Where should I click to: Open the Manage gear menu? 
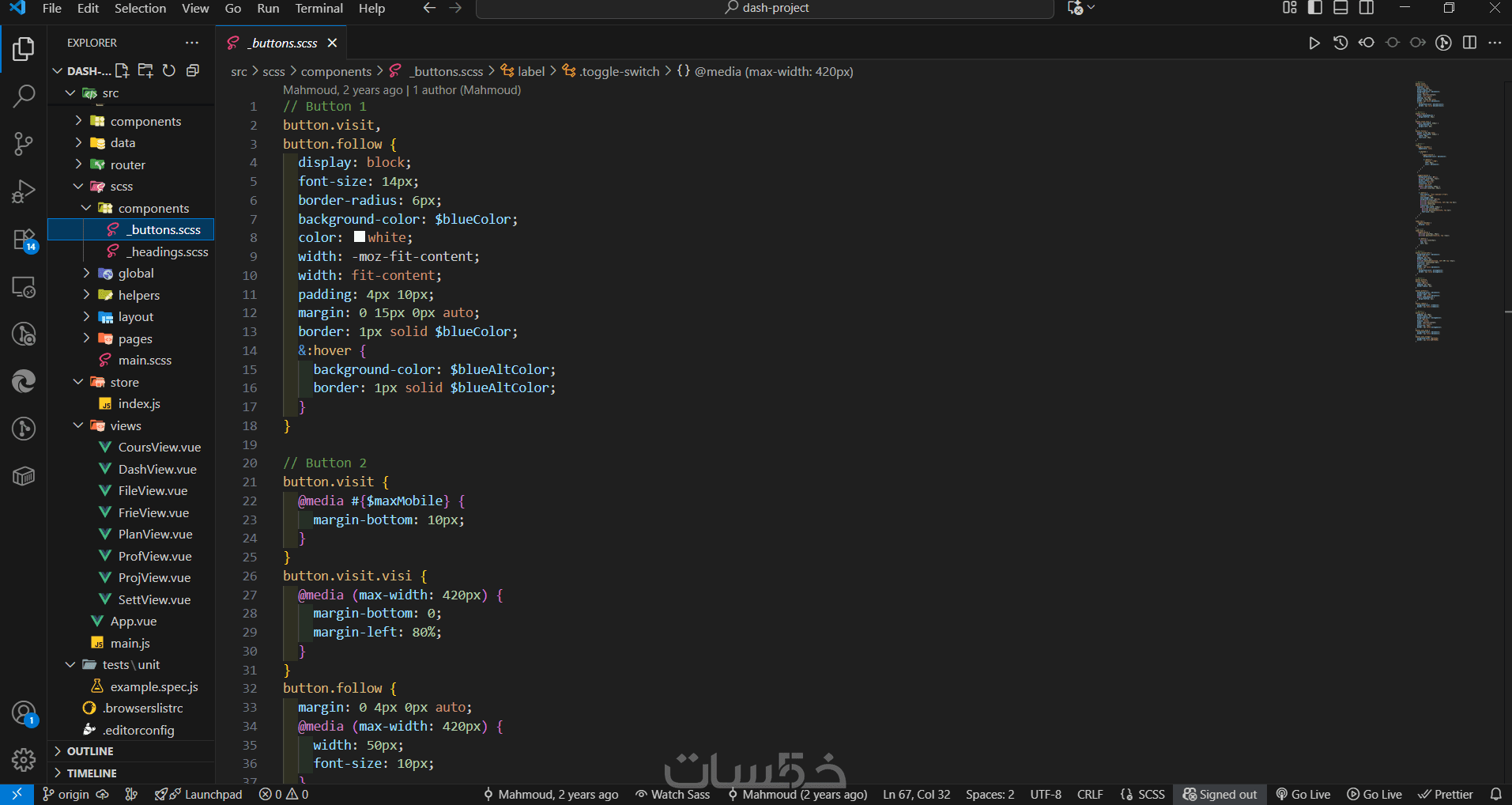(24, 760)
